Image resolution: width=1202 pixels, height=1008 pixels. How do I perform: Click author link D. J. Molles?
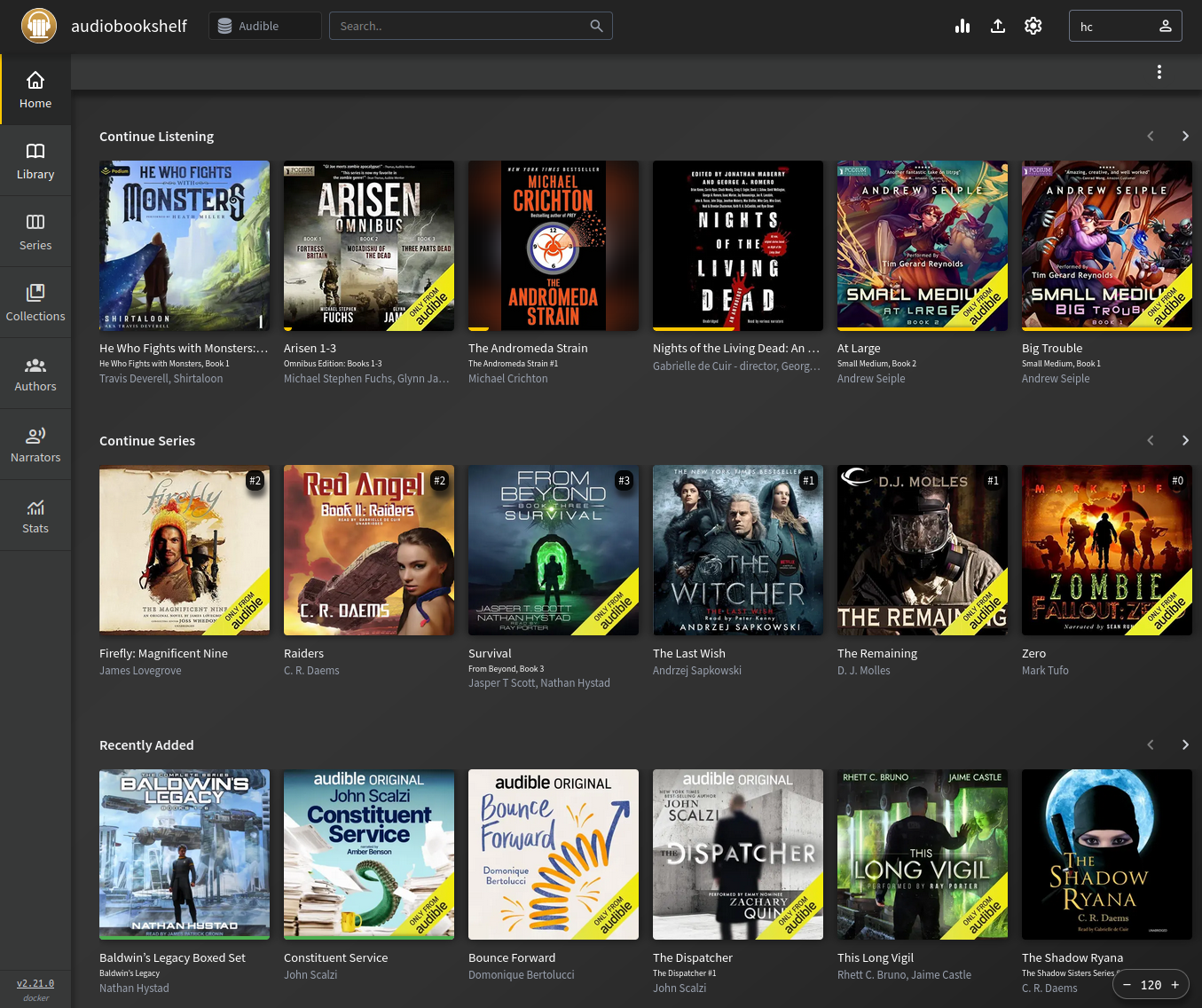tap(864, 671)
